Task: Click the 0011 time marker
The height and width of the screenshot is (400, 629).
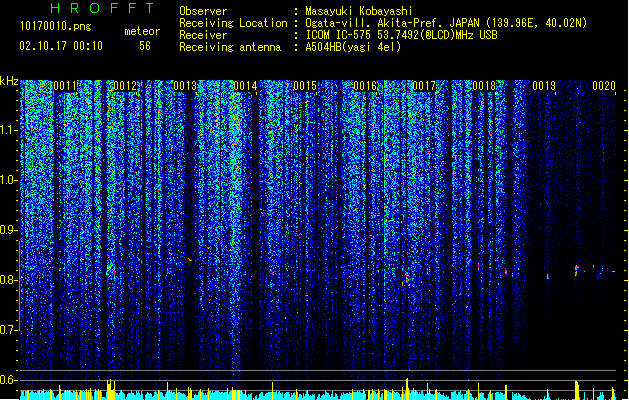Action: [x=65, y=86]
